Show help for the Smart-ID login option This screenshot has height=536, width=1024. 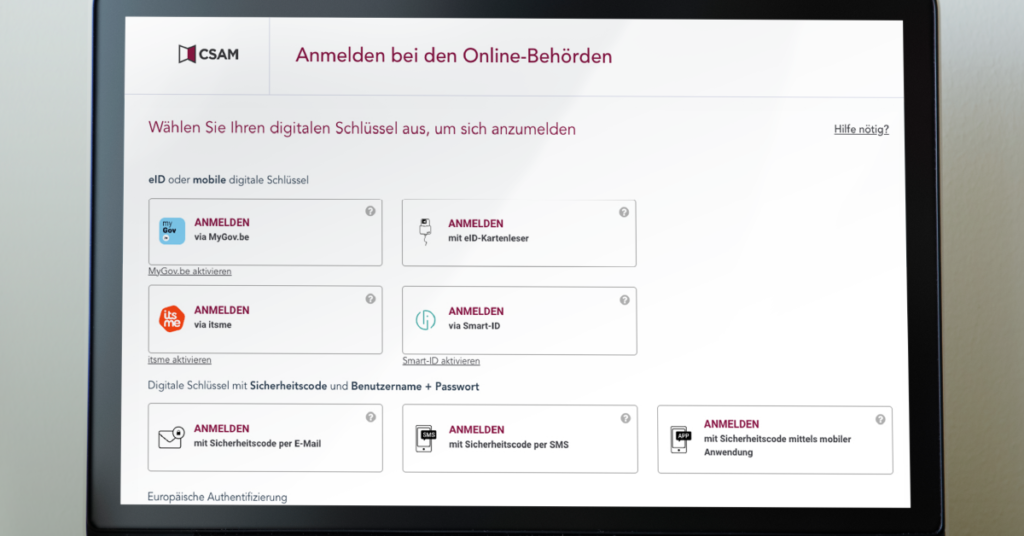tap(624, 299)
